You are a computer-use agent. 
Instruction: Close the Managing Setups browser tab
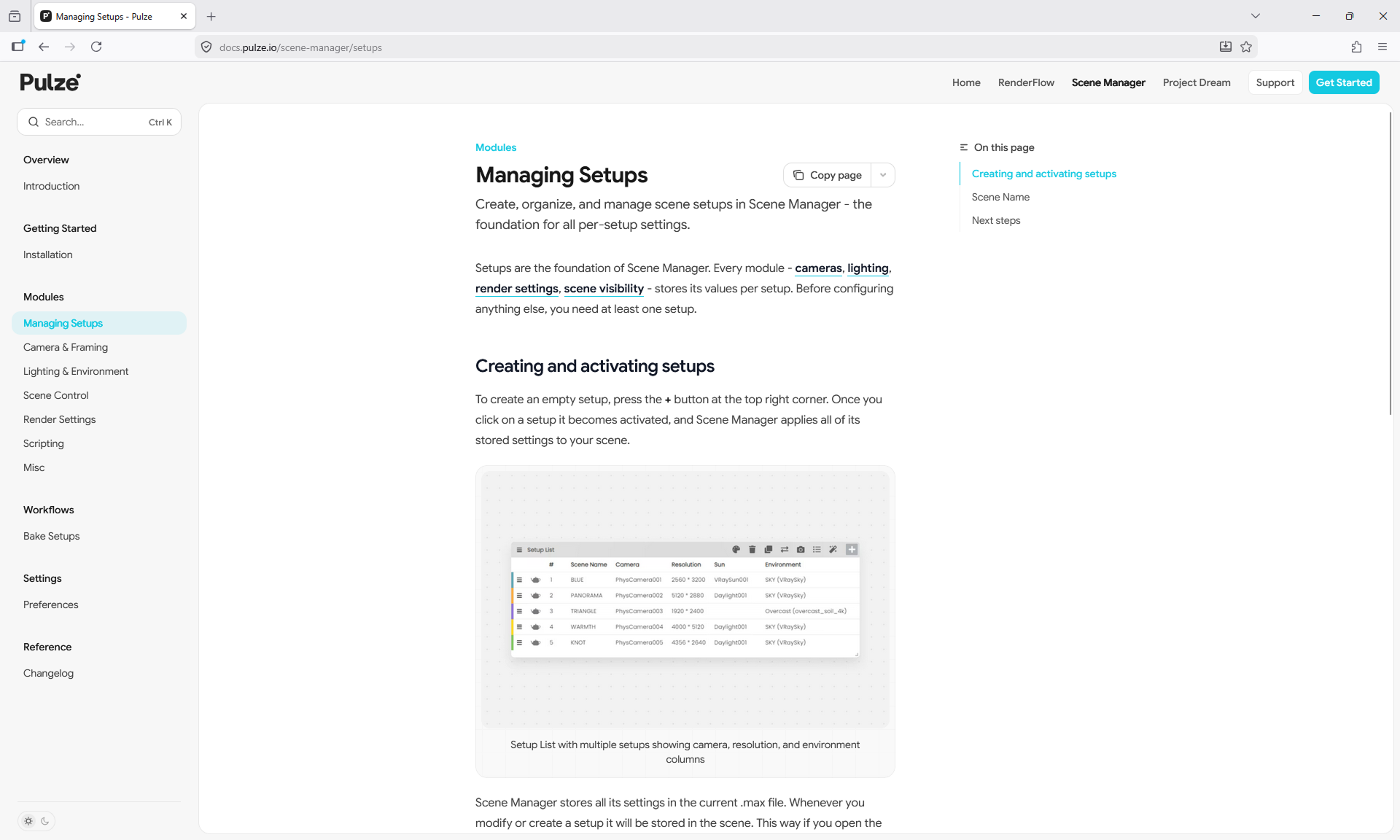(x=184, y=16)
